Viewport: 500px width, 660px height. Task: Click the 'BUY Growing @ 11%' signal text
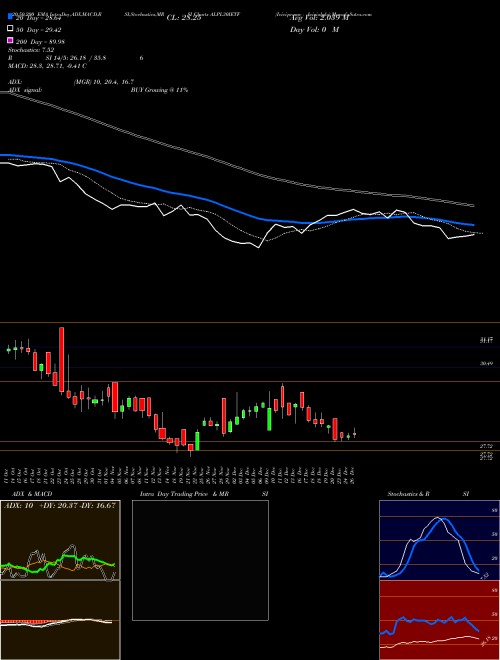click(159, 90)
